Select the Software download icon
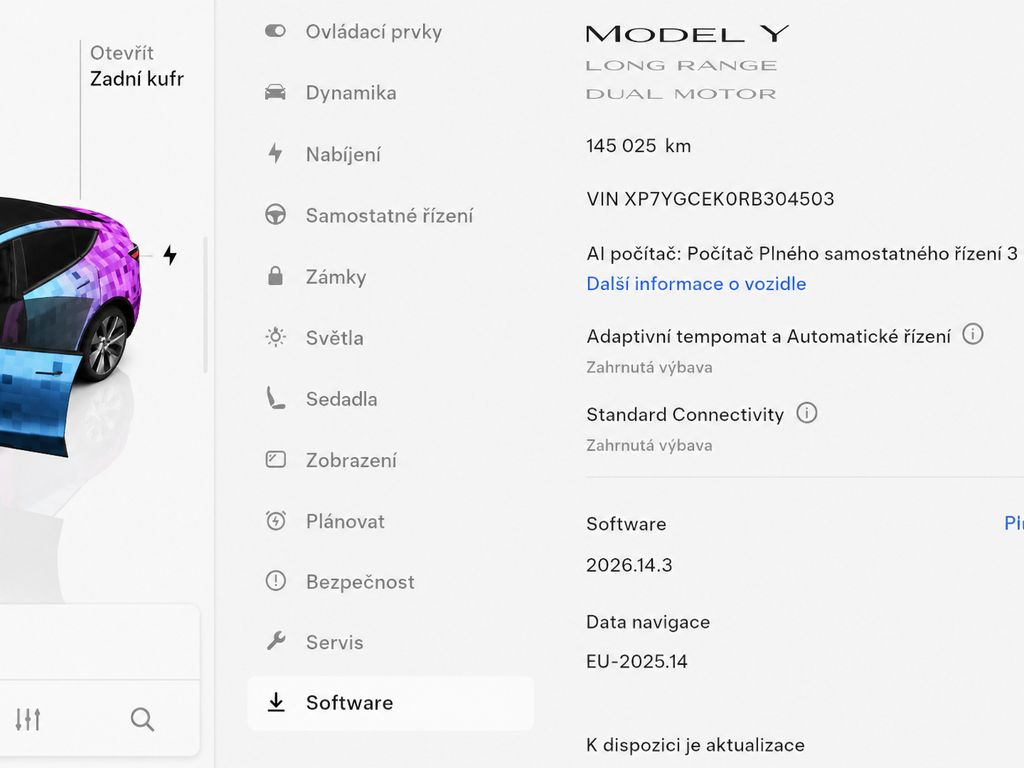The height and width of the screenshot is (768, 1024). [x=276, y=702]
